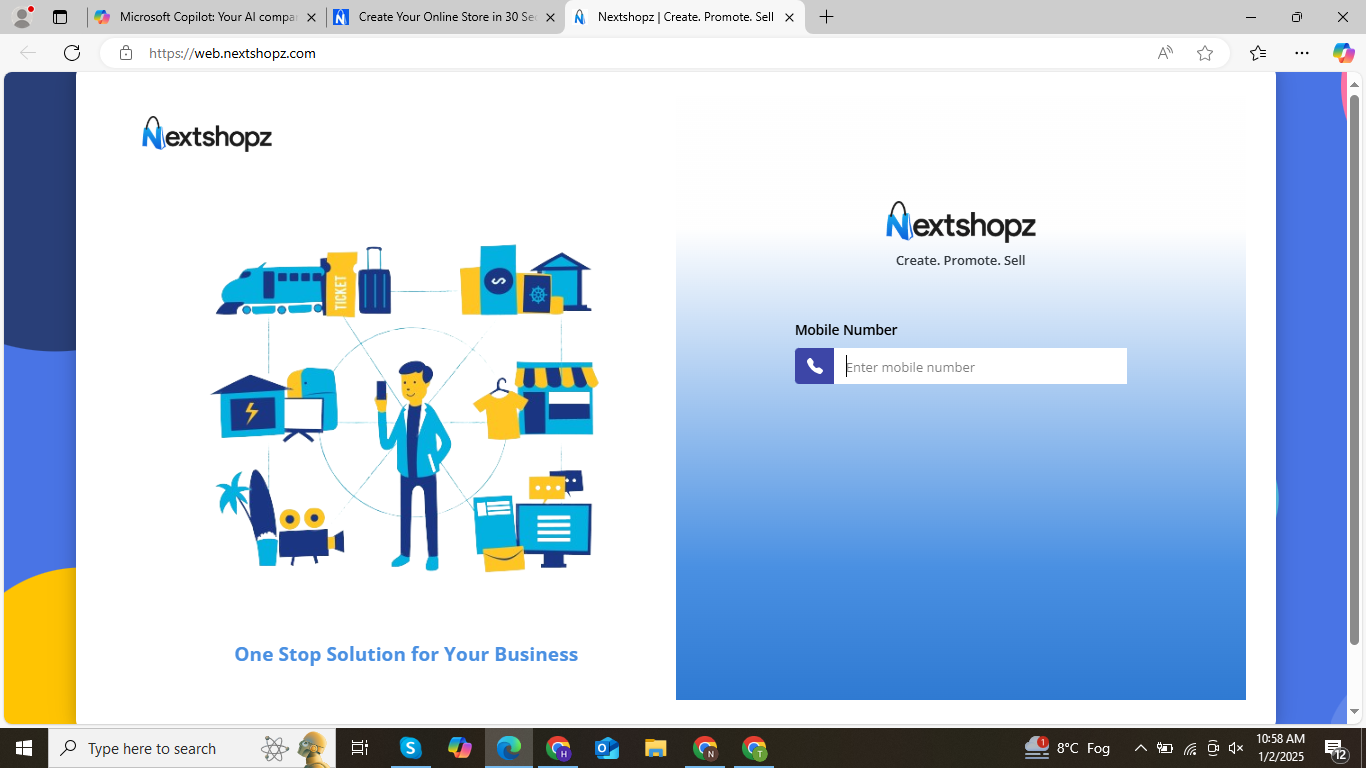Select the Nextshopz Create Promote Sell tab
This screenshot has height=768, width=1366.
pos(685,17)
